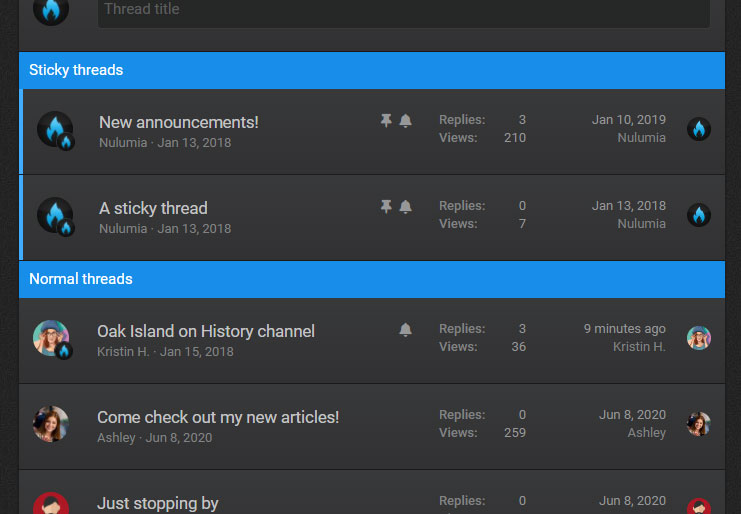
Task: Click Ashley's avatar left of new articles thread
Action: click(x=51, y=425)
